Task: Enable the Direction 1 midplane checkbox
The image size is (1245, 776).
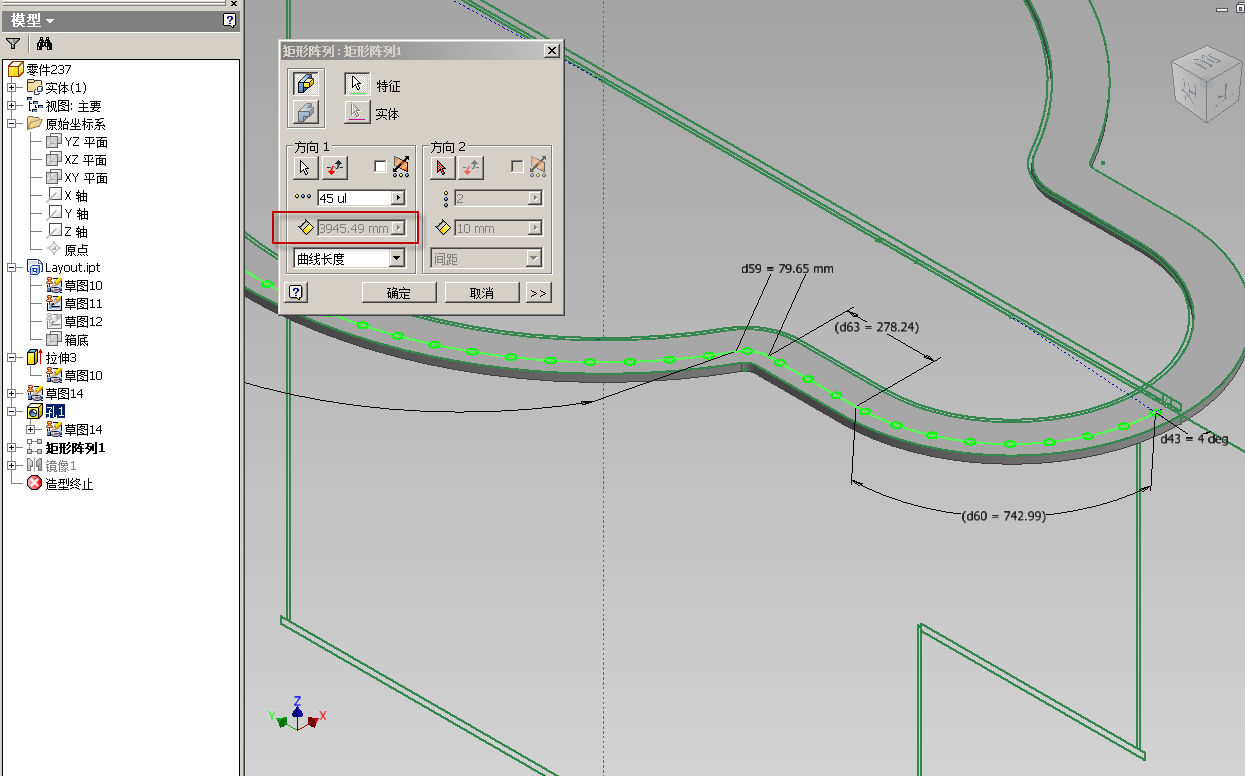Action: tap(380, 167)
